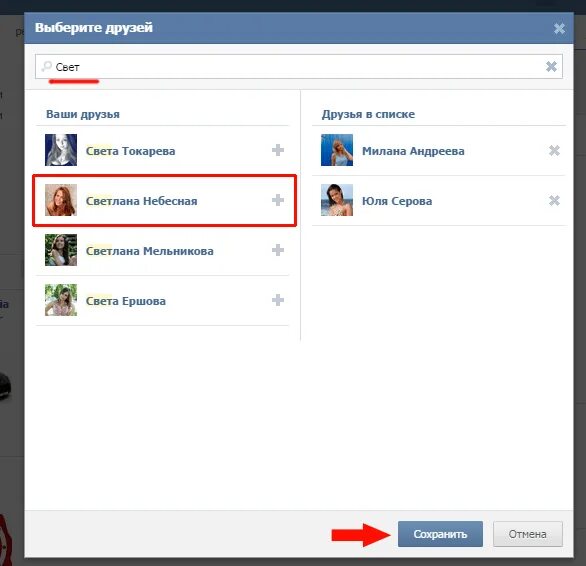Add Светлана Небесная with plus icon
Viewport: 586px width, 566px height.
(278, 200)
